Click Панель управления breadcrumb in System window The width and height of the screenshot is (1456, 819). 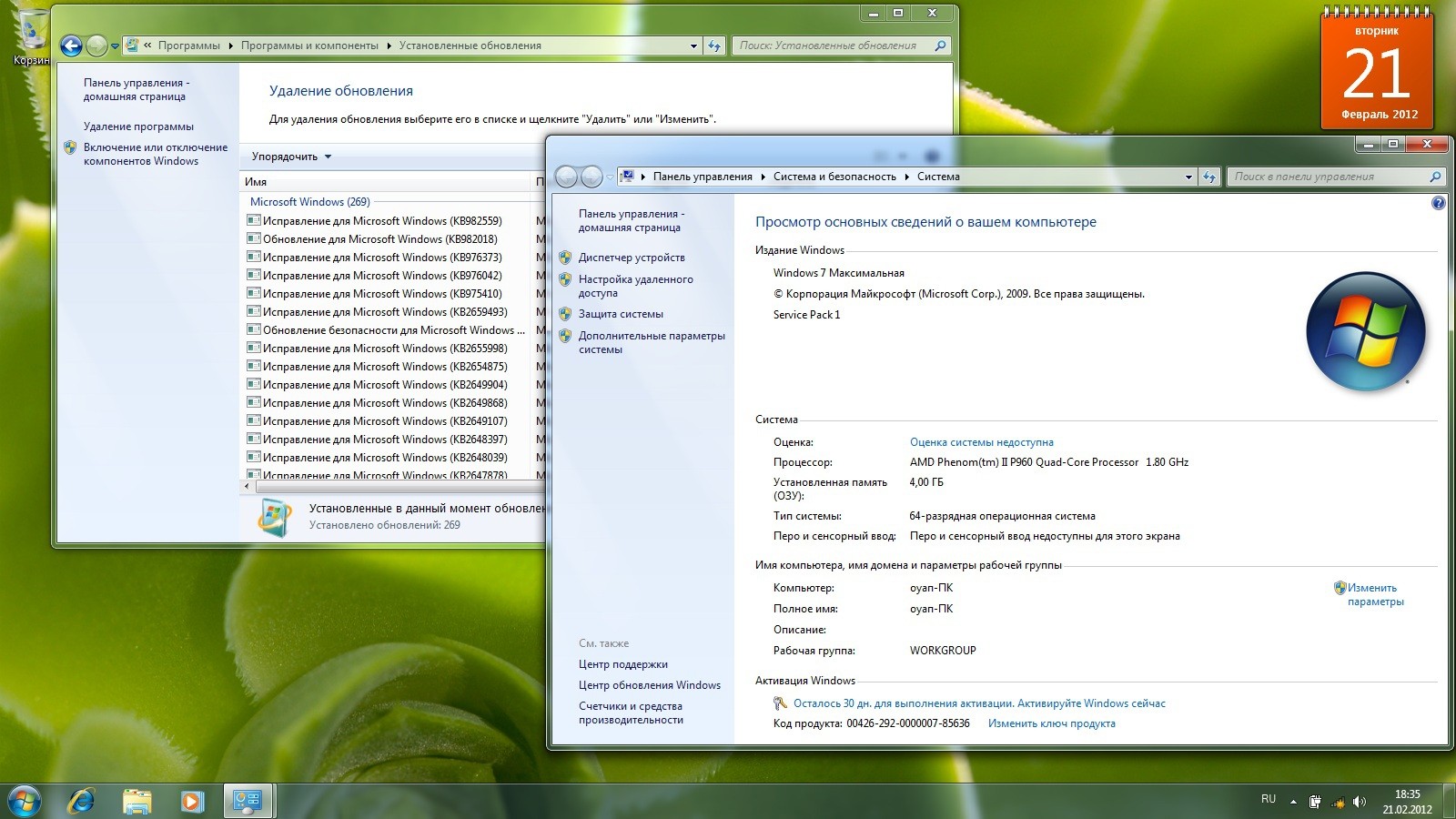(x=703, y=177)
